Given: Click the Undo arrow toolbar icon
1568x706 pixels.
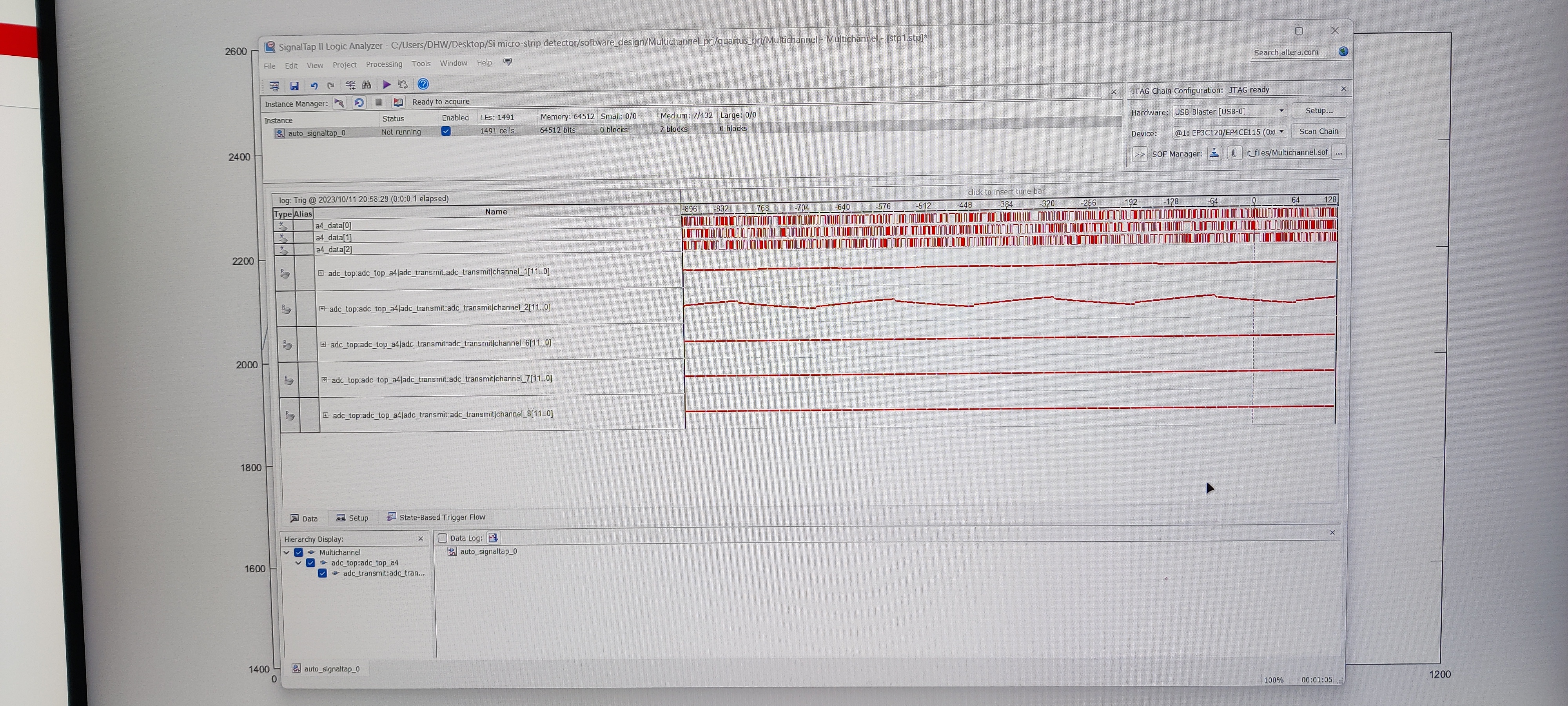Looking at the screenshot, I should coord(314,86).
